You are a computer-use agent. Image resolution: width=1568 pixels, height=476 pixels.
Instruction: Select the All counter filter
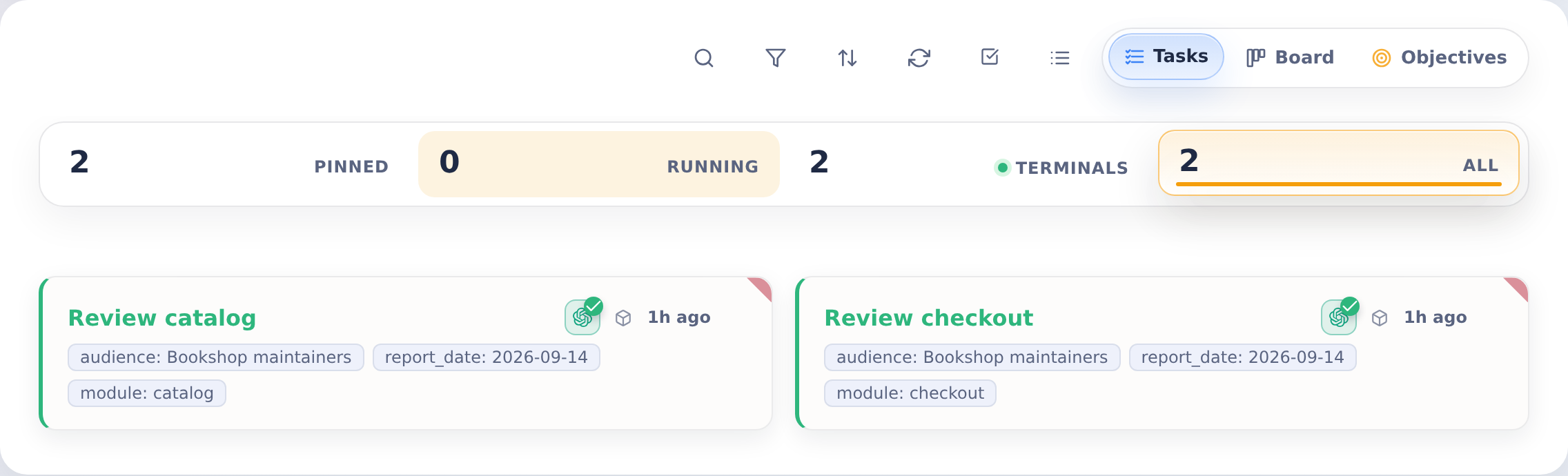pos(1339,163)
